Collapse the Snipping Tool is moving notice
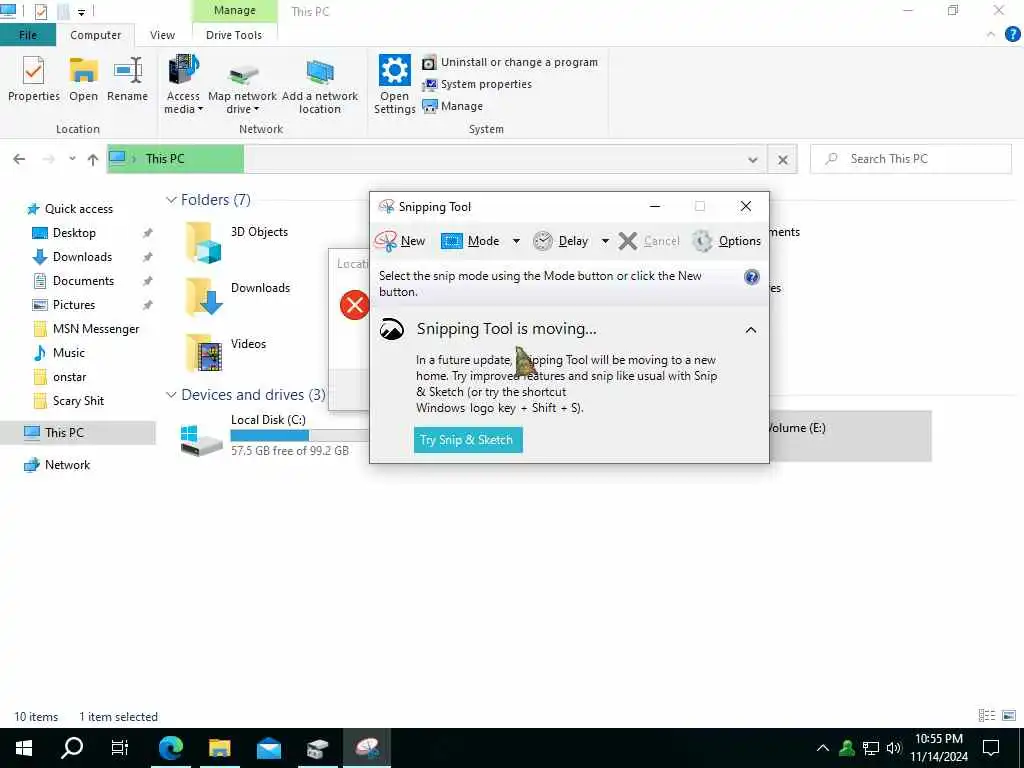 click(751, 330)
